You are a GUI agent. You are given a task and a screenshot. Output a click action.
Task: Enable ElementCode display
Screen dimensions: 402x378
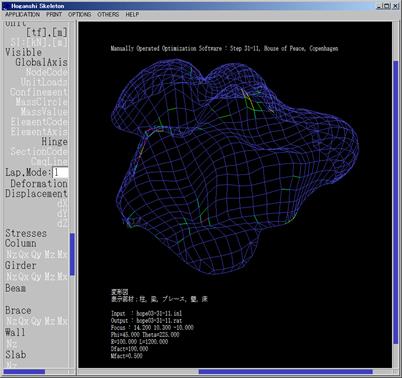pyautogui.click(x=39, y=122)
